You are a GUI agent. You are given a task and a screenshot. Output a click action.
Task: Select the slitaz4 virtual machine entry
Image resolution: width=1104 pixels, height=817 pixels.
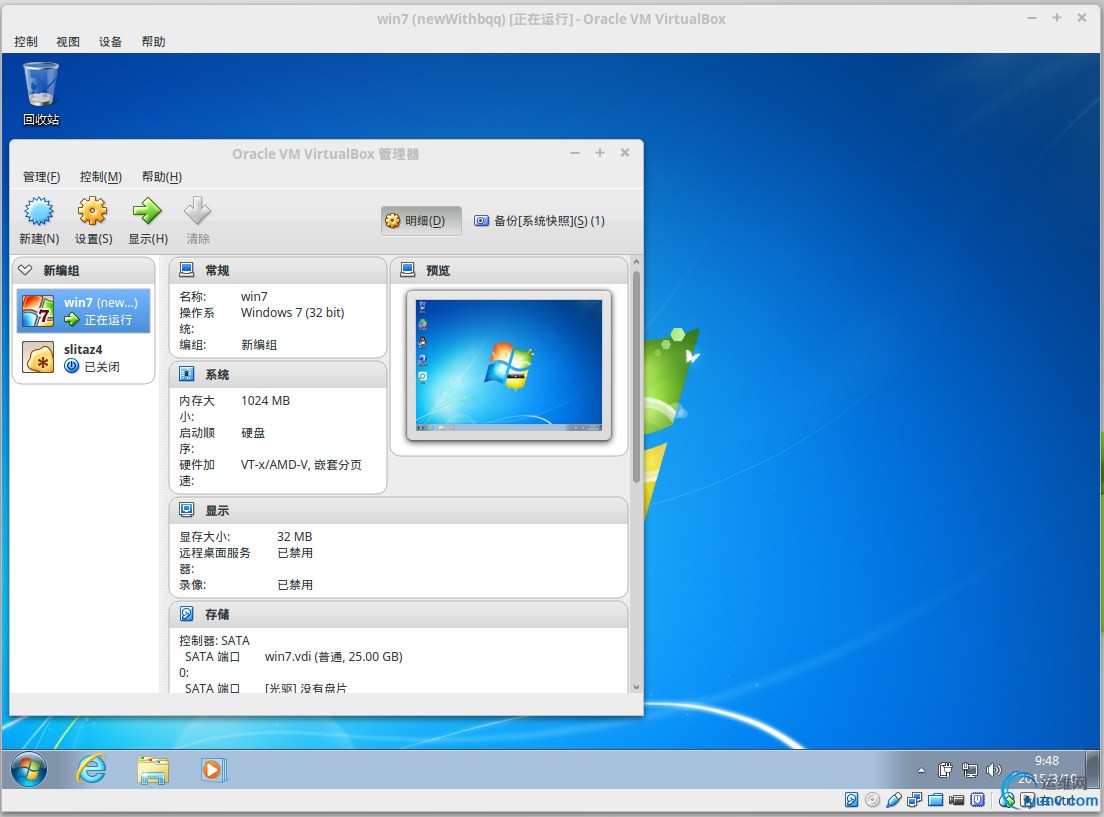coord(84,358)
